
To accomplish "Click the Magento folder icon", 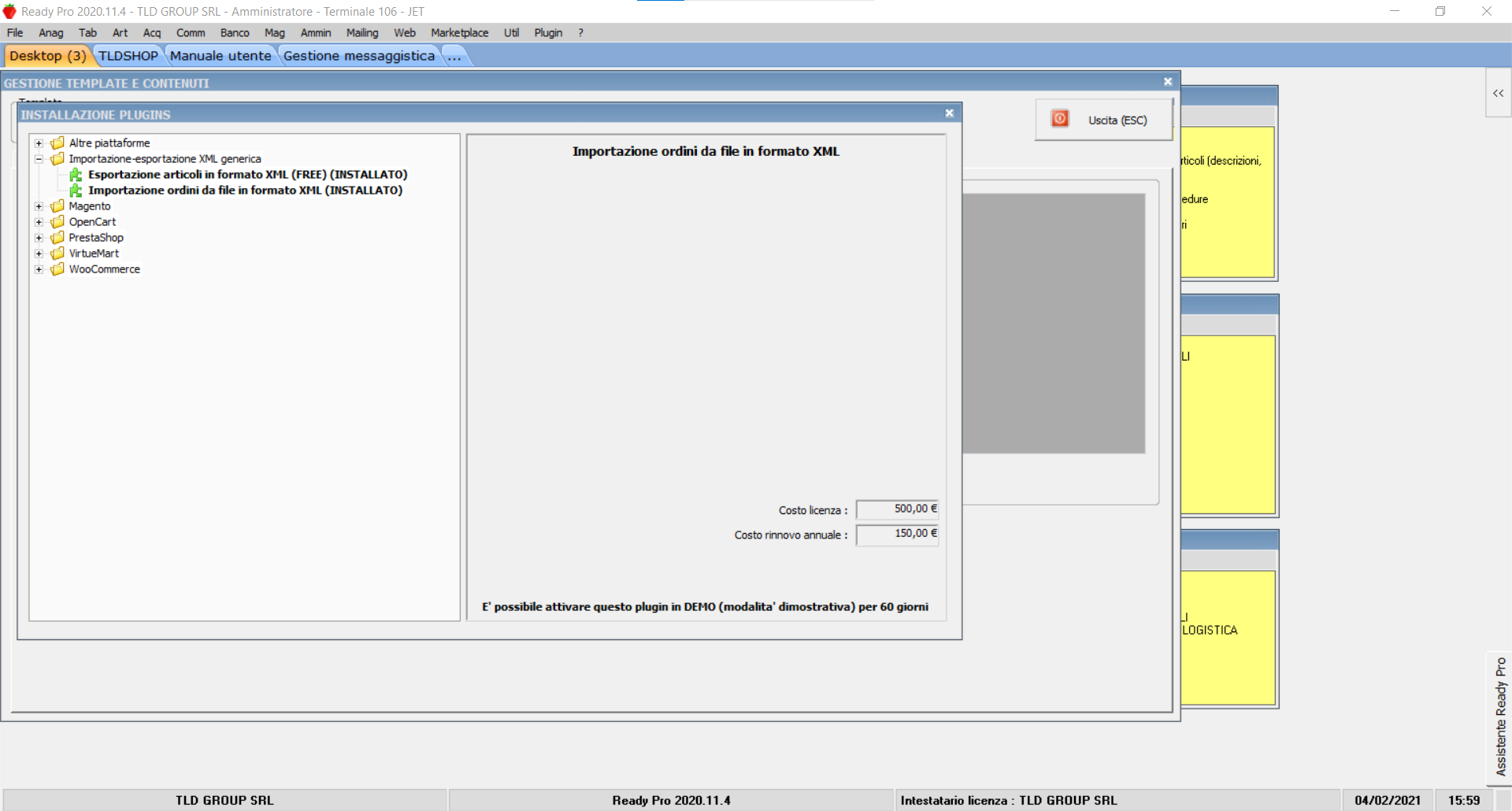I will (57, 206).
